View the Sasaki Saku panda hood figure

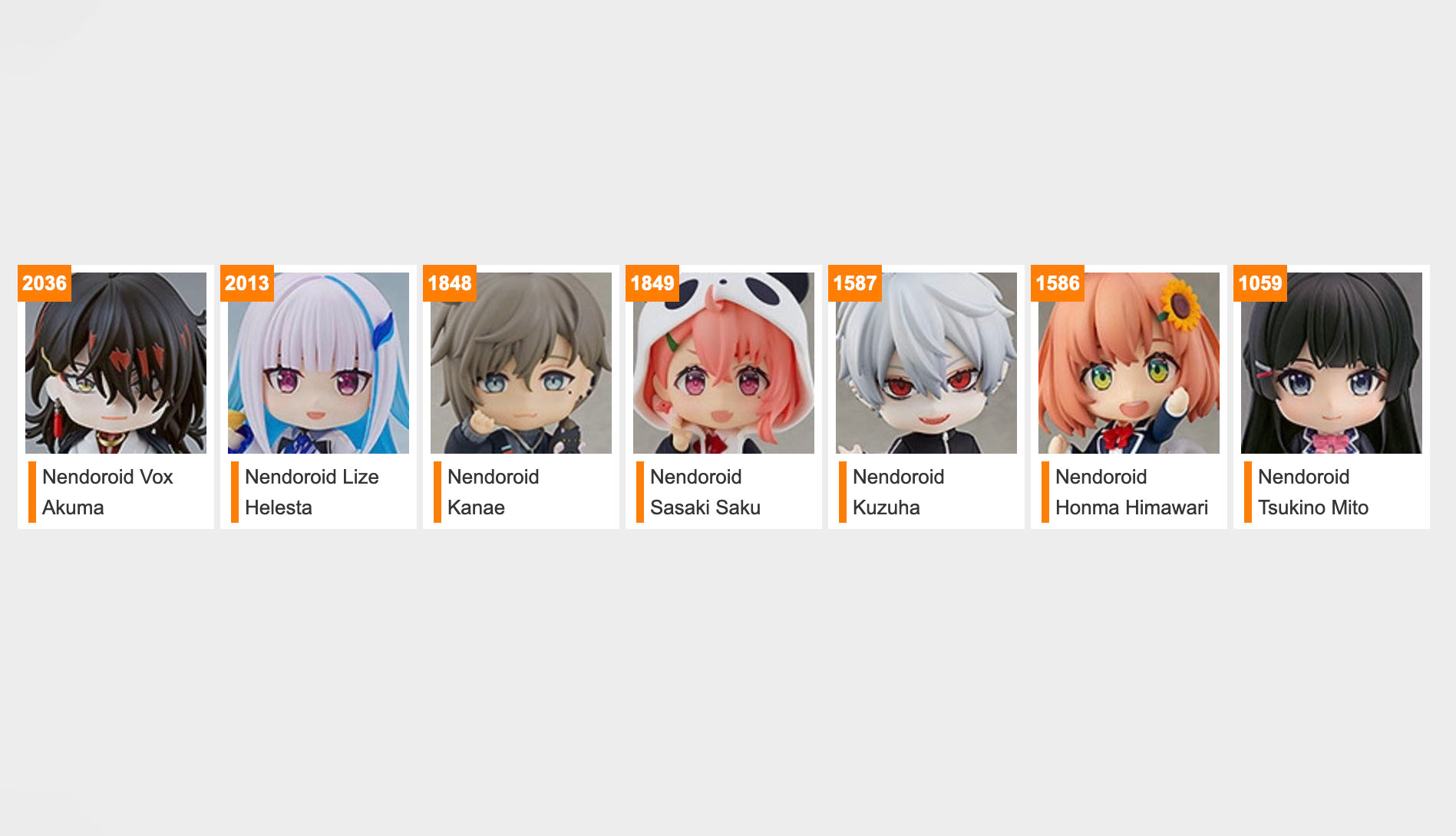click(x=724, y=363)
